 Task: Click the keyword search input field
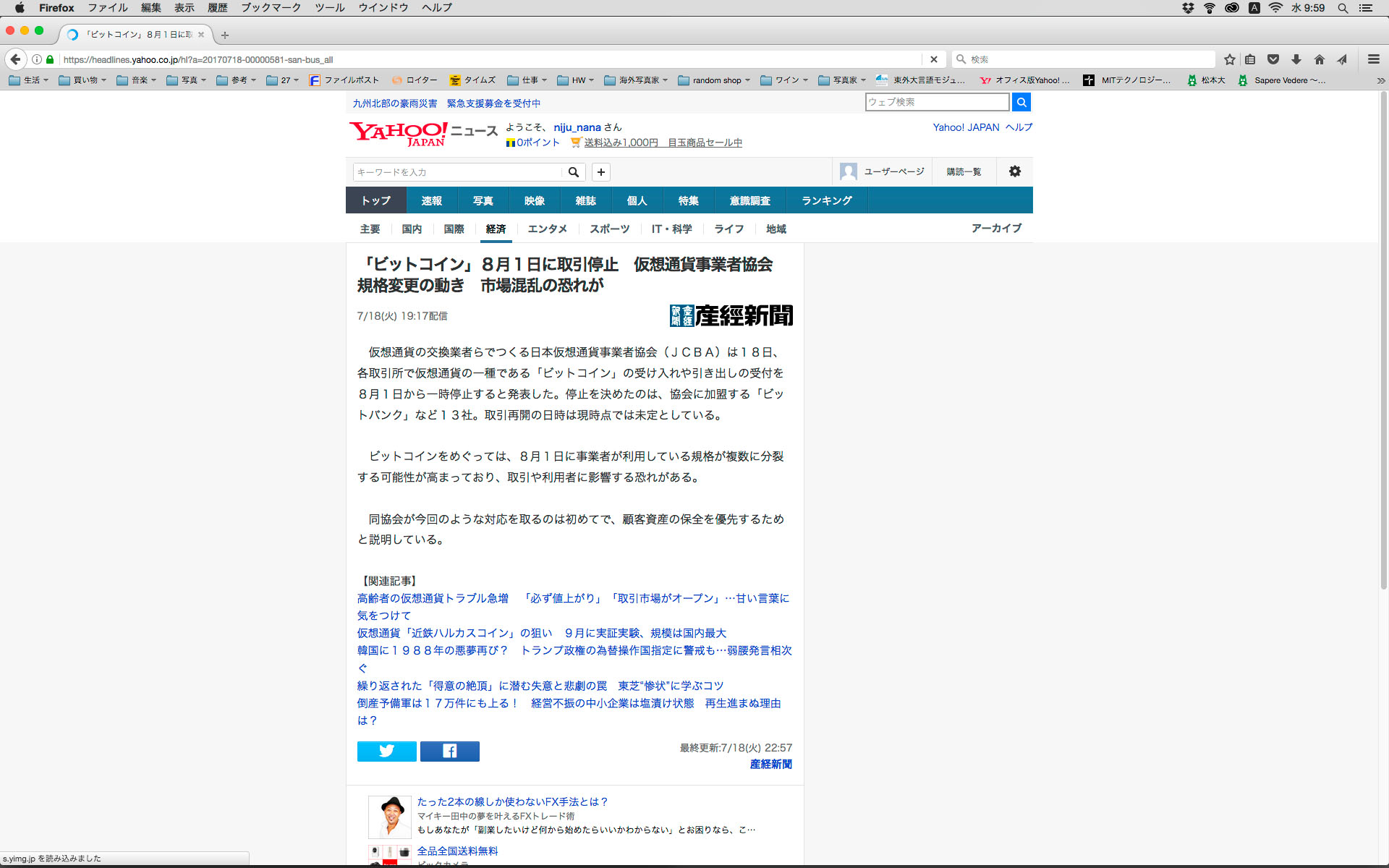coord(457,172)
